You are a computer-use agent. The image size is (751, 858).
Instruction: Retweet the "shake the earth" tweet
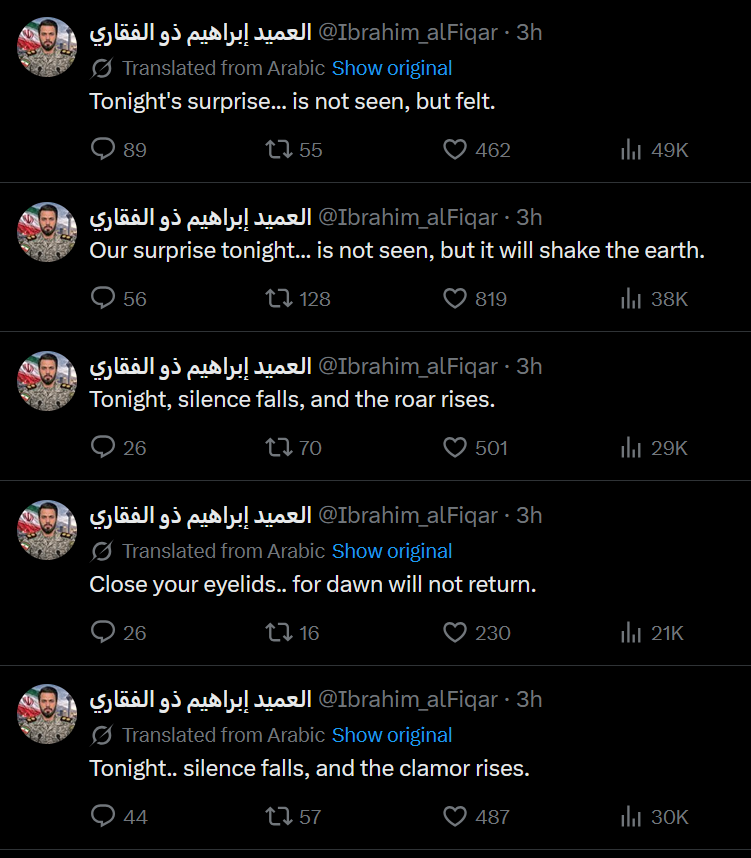coord(278,299)
